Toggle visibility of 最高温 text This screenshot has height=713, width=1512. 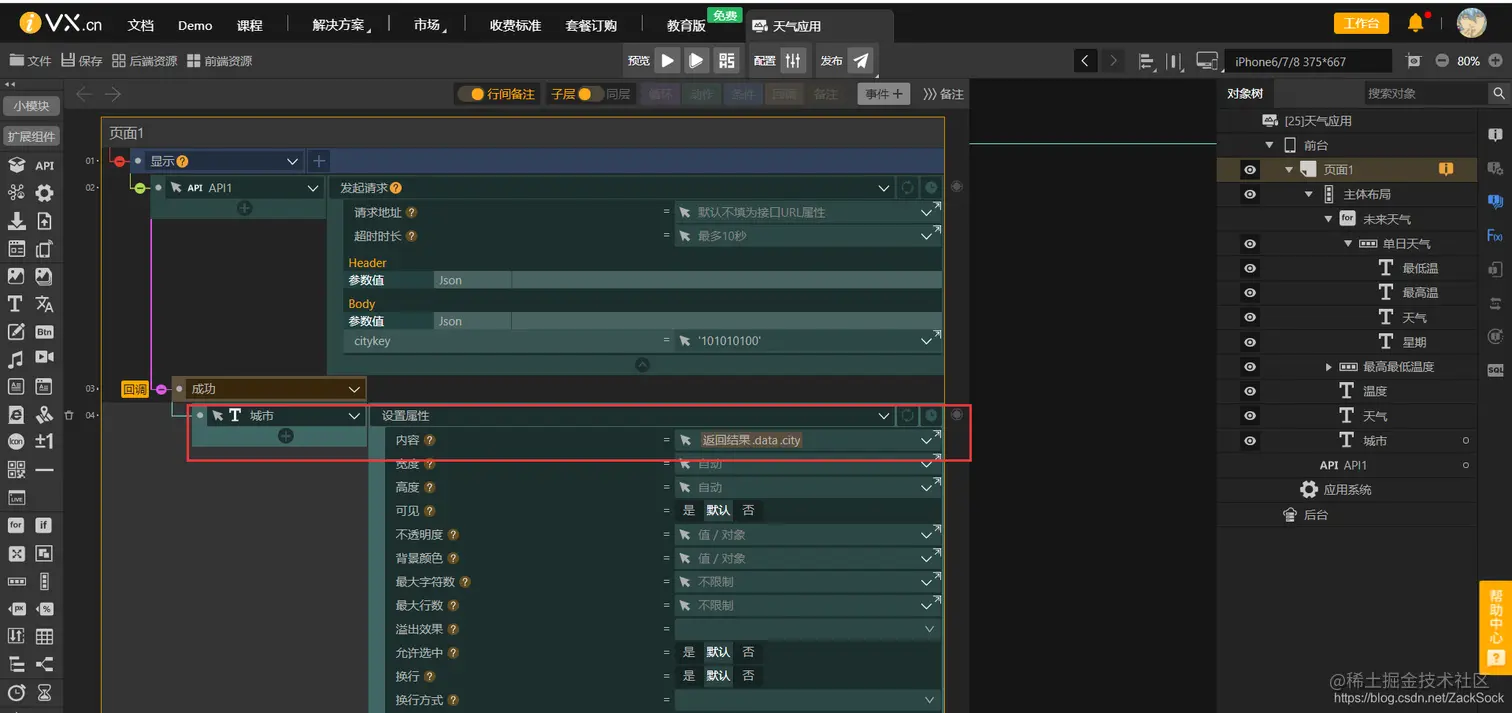(x=1250, y=292)
